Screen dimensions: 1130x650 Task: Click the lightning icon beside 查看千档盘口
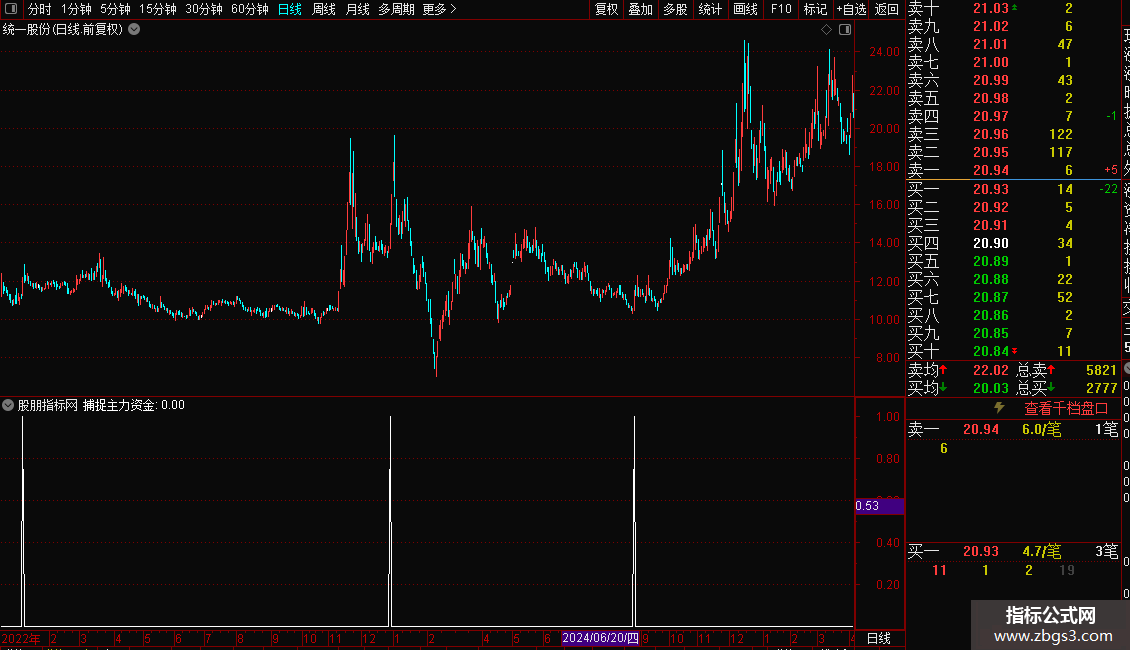[x=999, y=407]
